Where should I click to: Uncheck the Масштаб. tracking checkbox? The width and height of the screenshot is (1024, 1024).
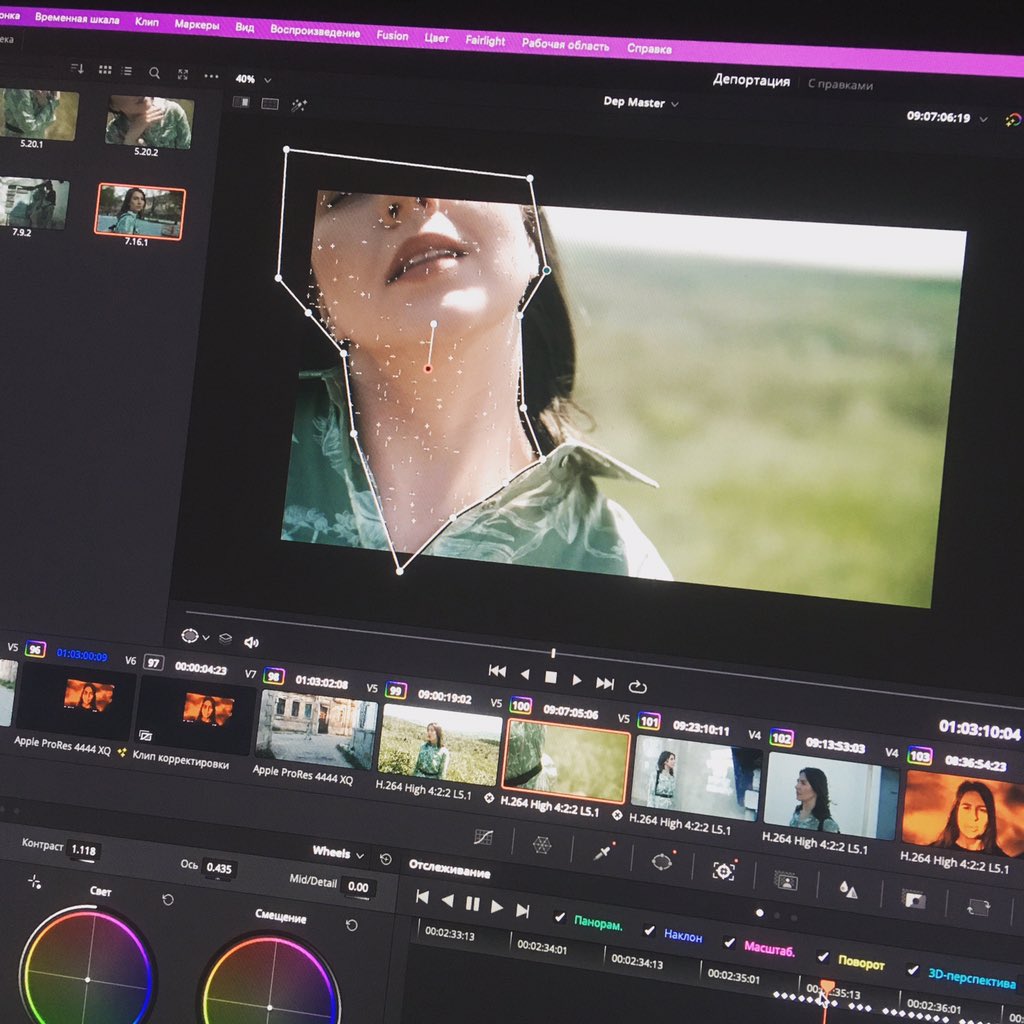(x=729, y=942)
